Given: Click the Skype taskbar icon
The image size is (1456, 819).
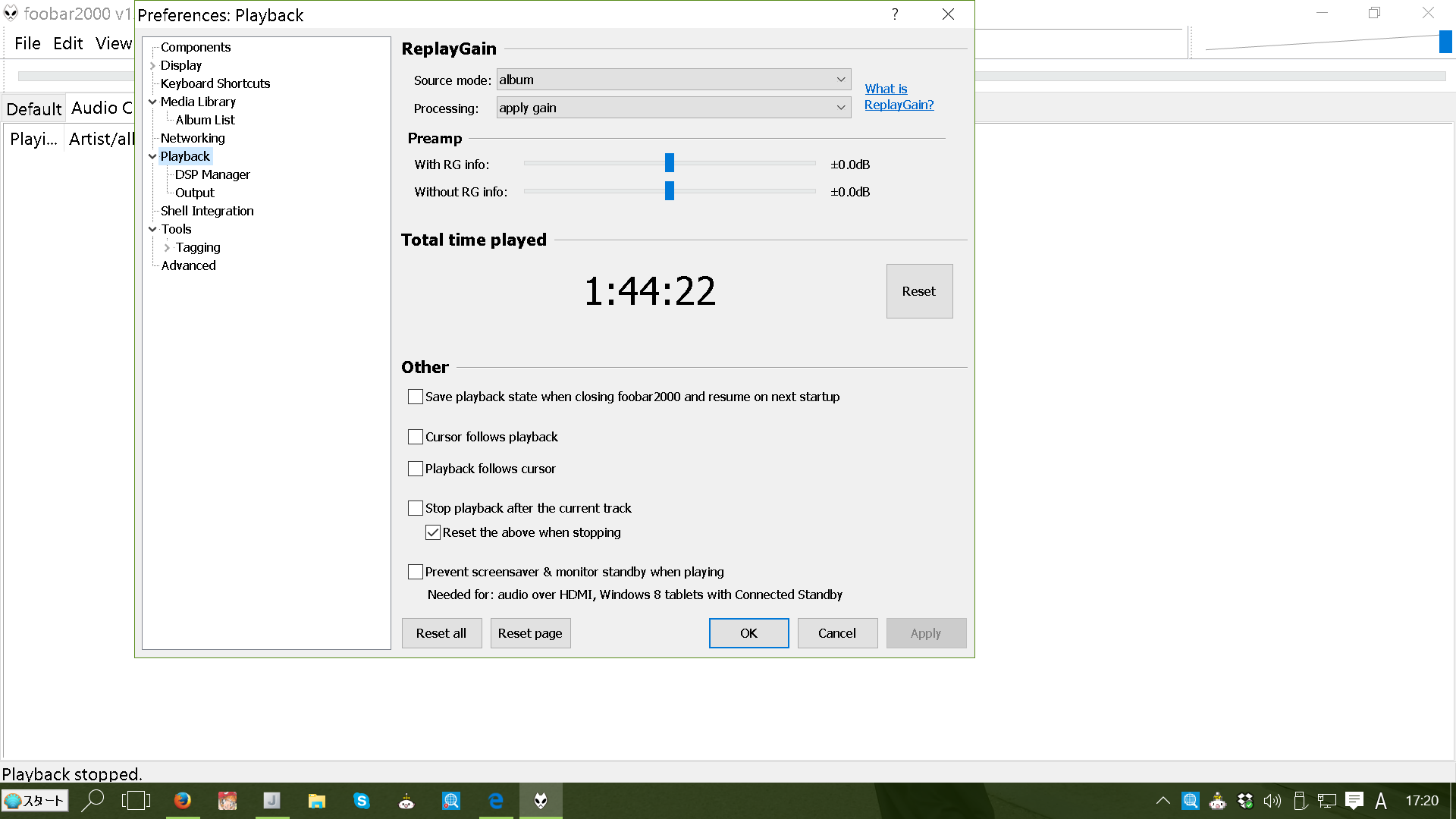Looking at the screenshot, I should (x=362, y=801).
